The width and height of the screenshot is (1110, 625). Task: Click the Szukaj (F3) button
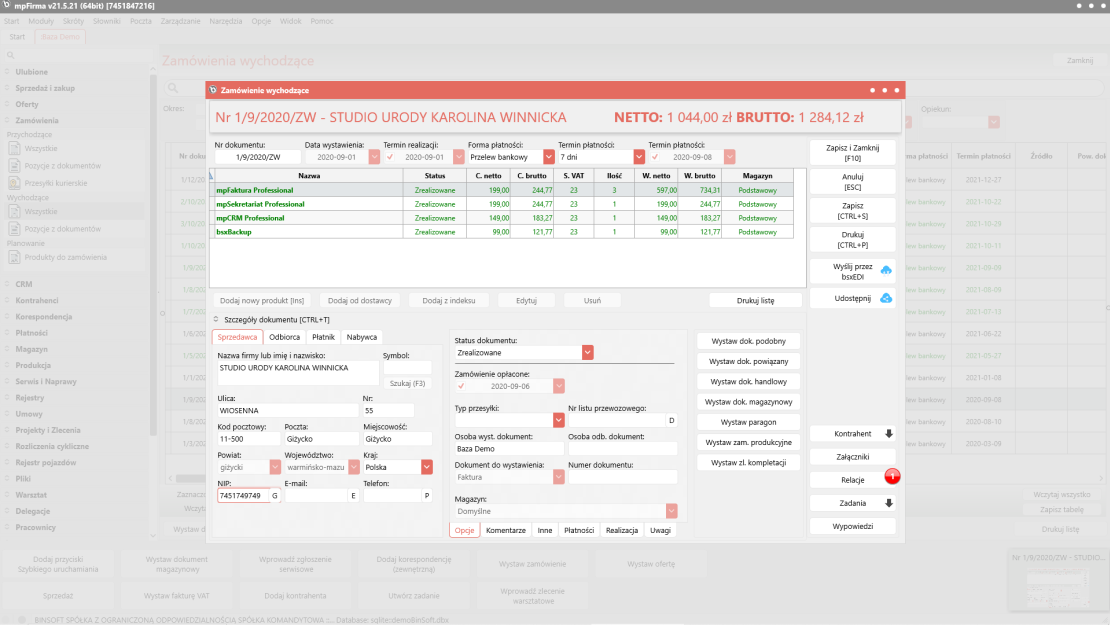click(407, 384)
